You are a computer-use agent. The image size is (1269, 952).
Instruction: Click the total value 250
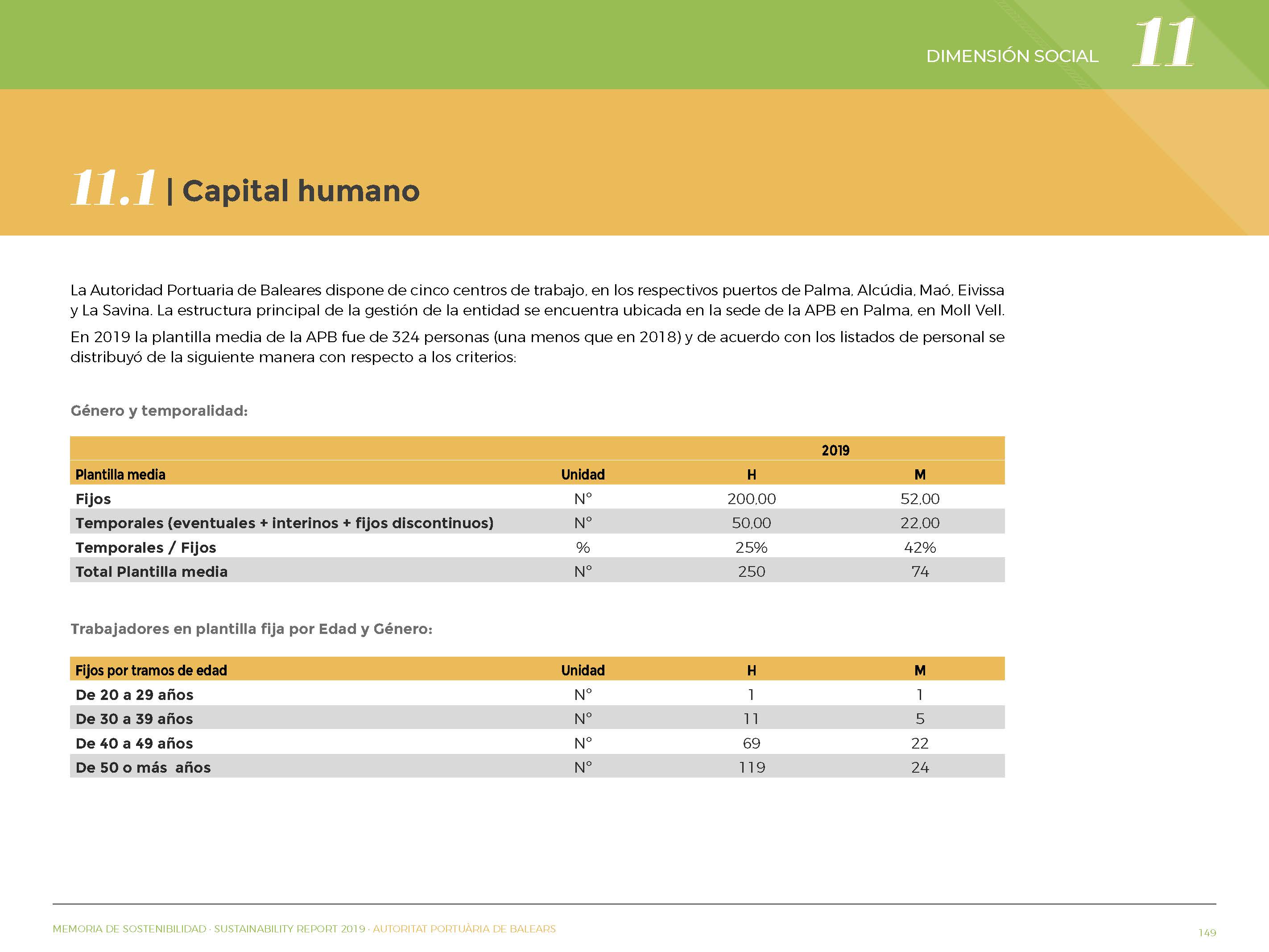coord(752,571)
